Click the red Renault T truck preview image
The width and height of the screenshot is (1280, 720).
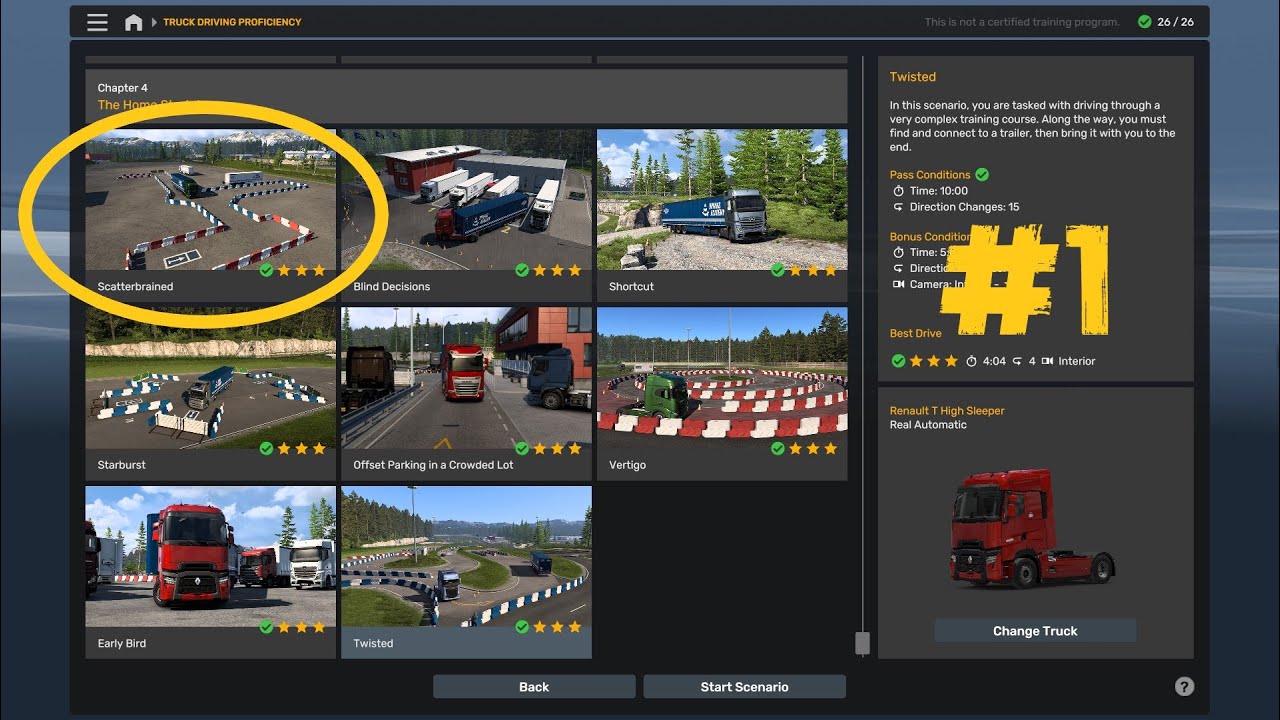coord(1033,530)
